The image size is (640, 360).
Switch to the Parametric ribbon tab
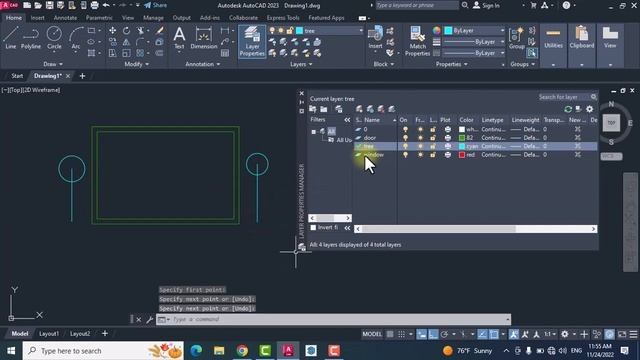tap(99, 18)
